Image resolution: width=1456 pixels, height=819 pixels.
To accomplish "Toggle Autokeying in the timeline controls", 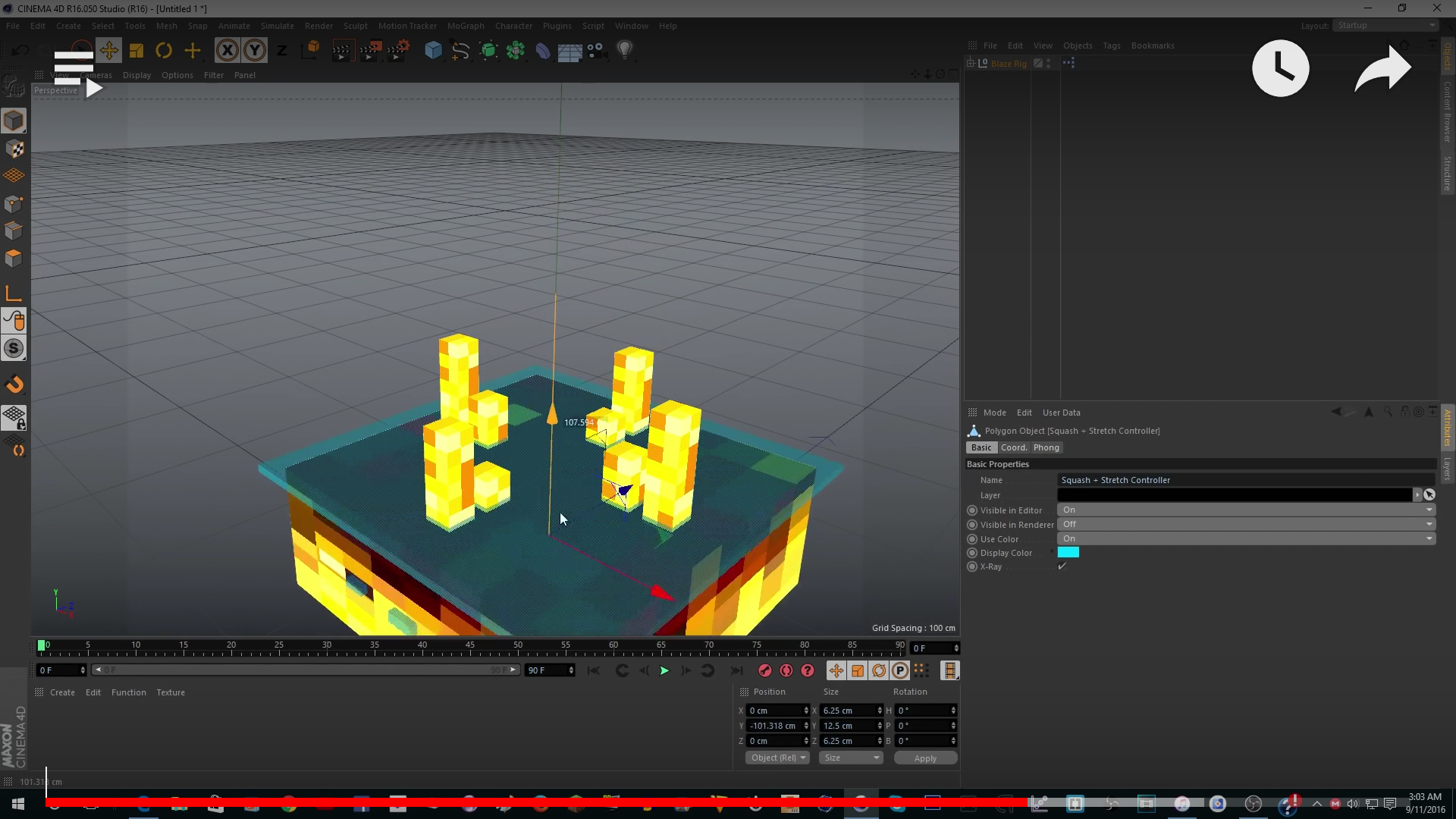I will click(786, 670).
